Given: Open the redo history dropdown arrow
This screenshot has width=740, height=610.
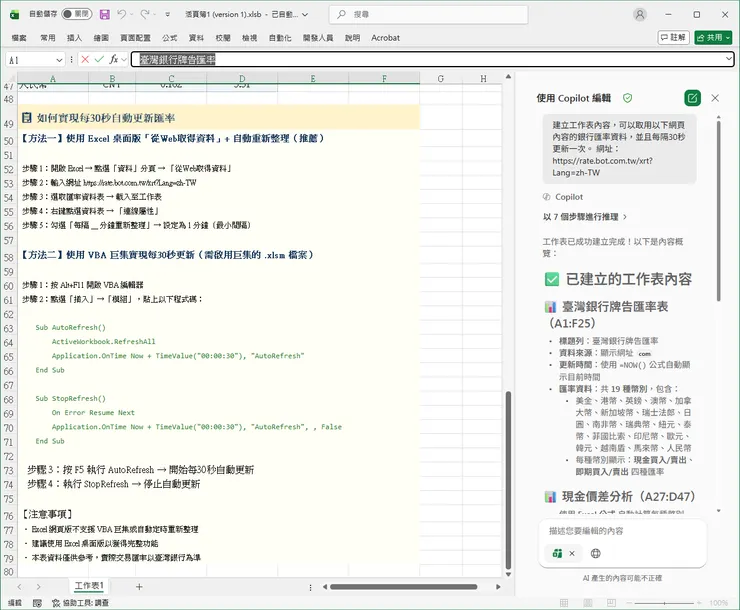Looking at the screenshot, I should pyautogui.click(x=155, y=15).
